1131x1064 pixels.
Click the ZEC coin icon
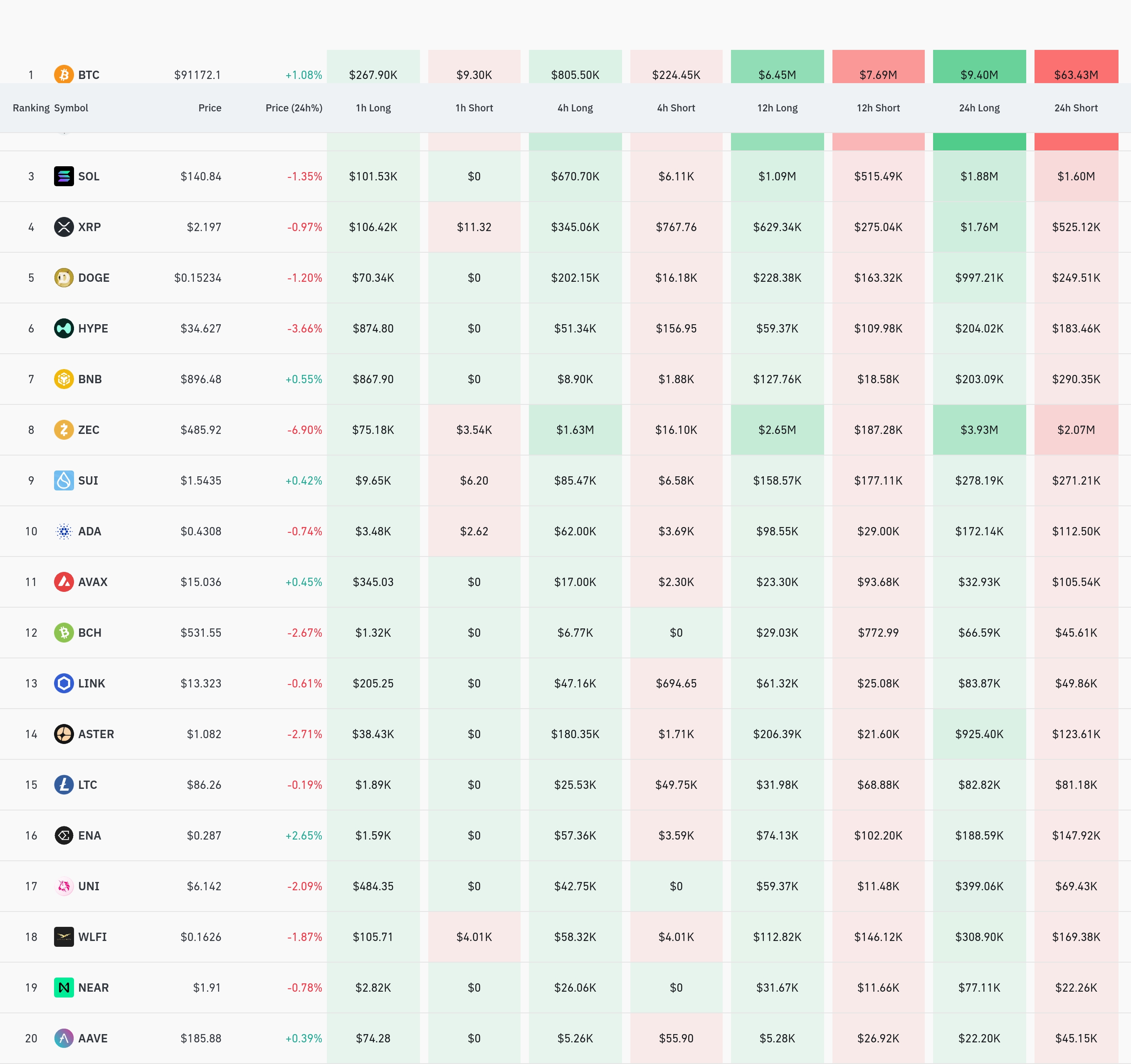point(64,429)
